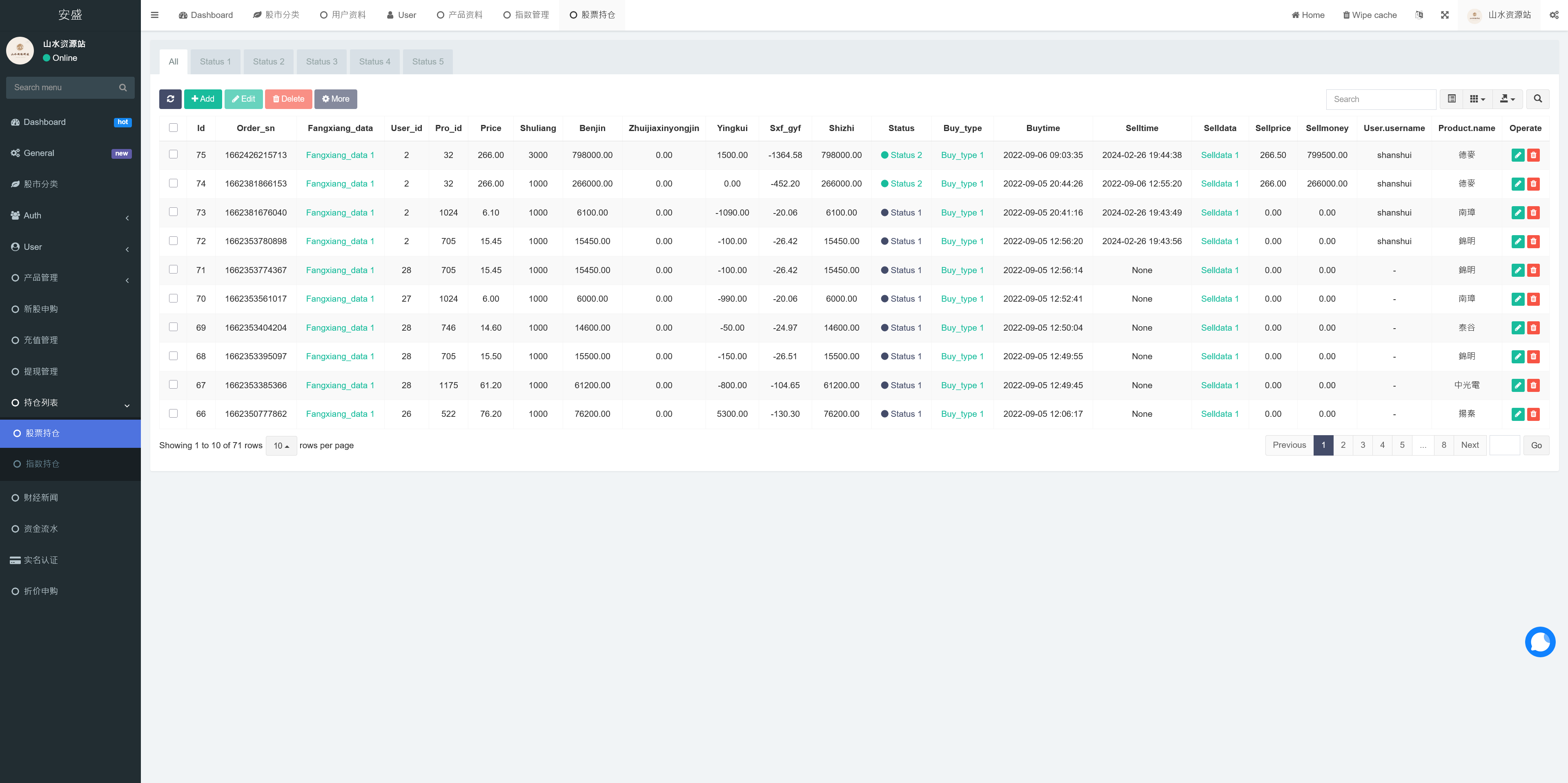Tick the checkbox for row id 73
1568x783 pixels.
tap(174, 212)
